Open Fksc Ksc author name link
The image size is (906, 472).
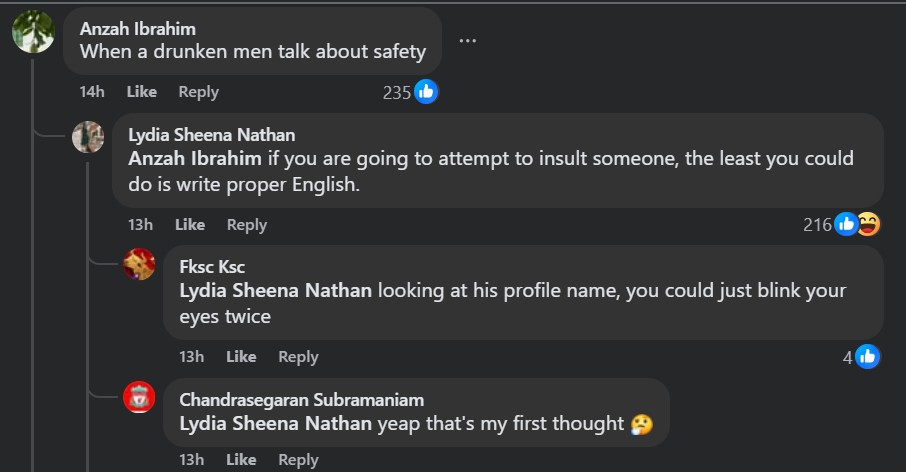[x=212, y=267]
